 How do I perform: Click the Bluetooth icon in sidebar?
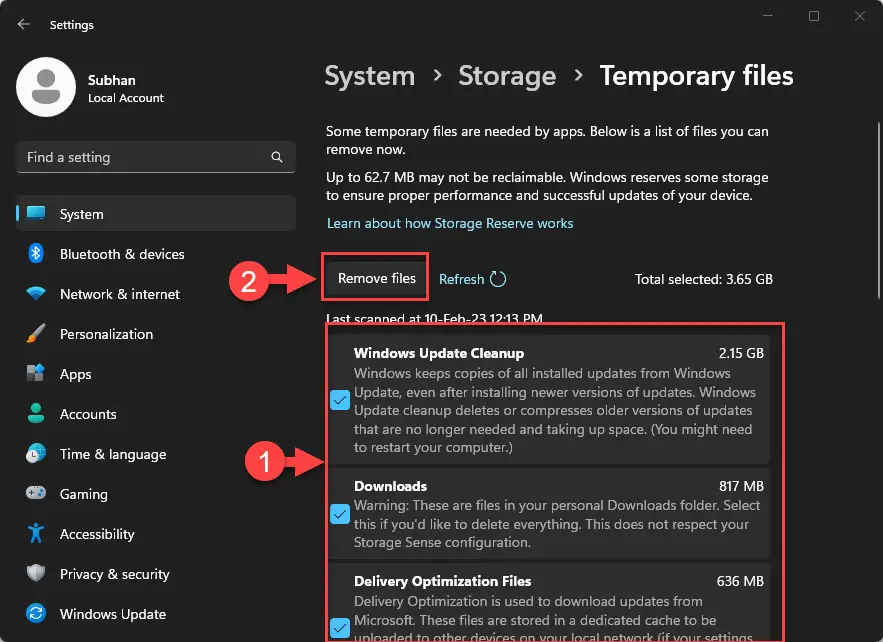pos(36,253)
